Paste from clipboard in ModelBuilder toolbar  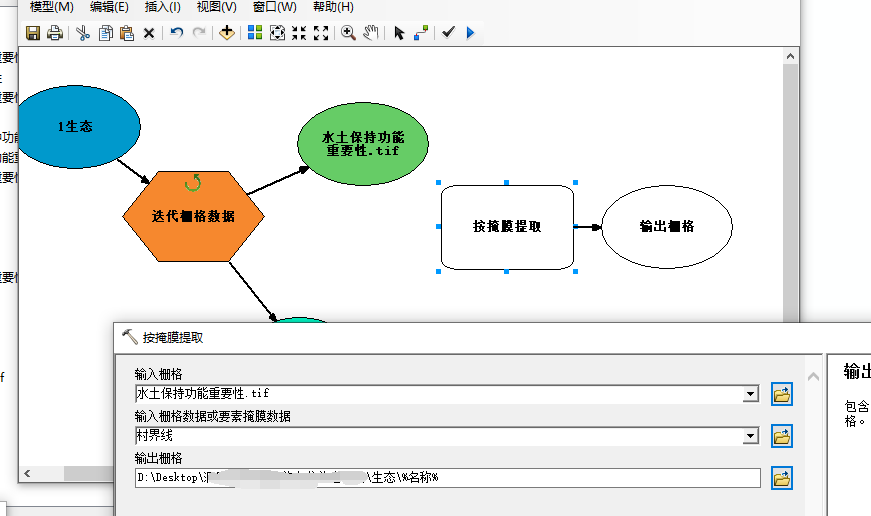coord(127,33)
